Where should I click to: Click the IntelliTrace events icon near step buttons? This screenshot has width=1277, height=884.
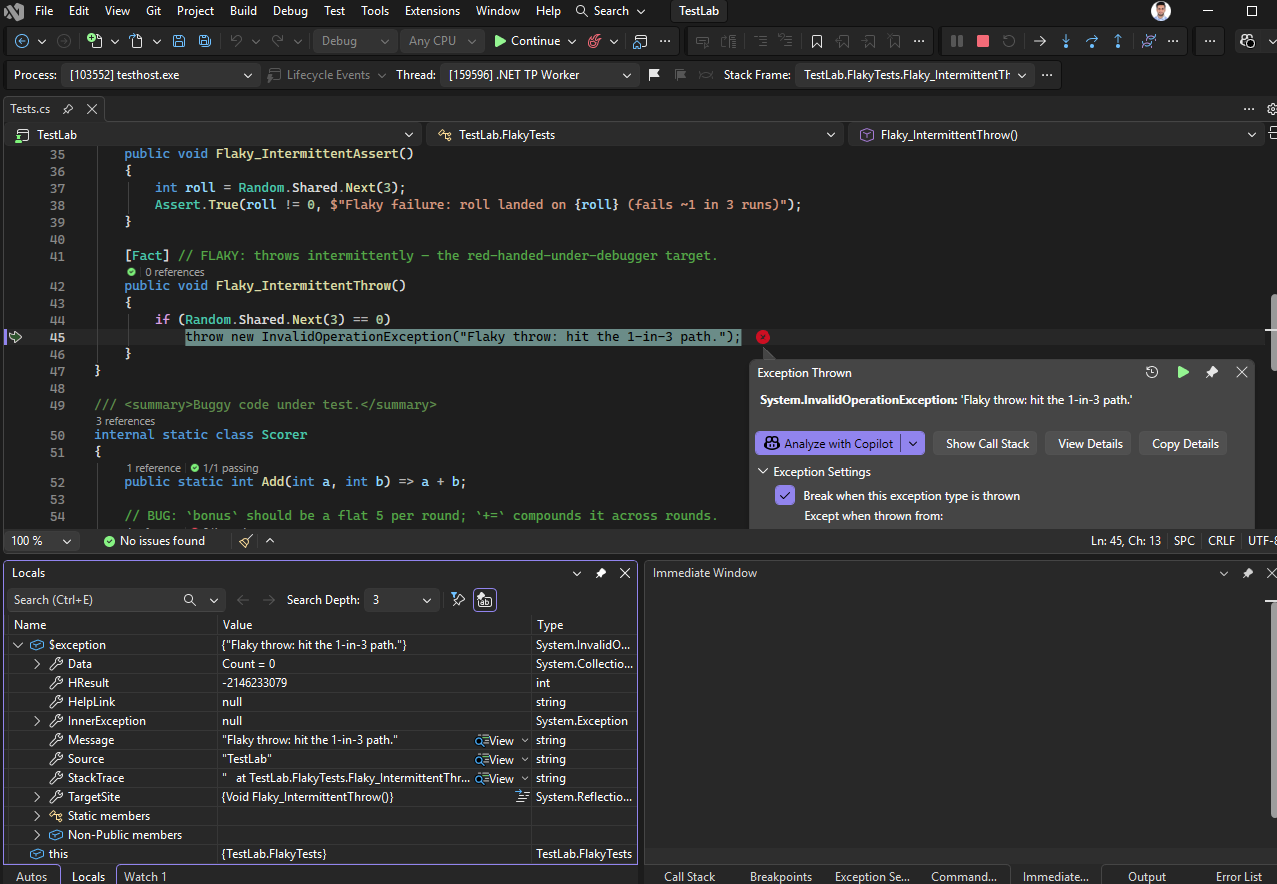pyautogui.click(x=1149, y=41)
